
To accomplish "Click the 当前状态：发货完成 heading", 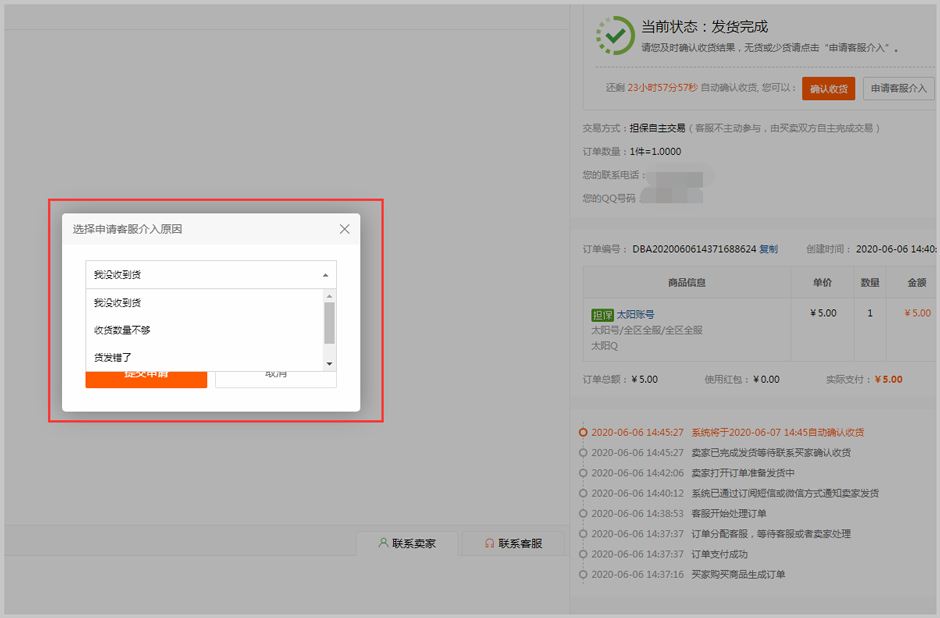I will pyautogui.click(x=704, y=27).
